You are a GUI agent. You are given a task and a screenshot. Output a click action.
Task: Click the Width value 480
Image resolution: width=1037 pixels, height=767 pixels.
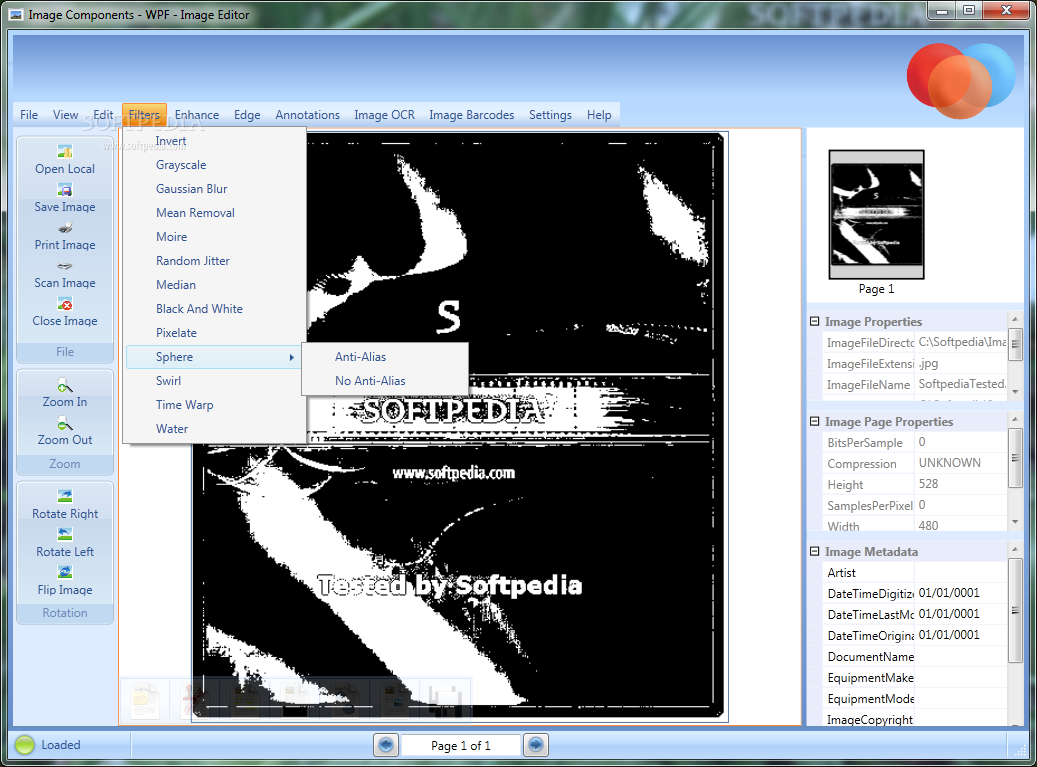[x=929, y=526]
